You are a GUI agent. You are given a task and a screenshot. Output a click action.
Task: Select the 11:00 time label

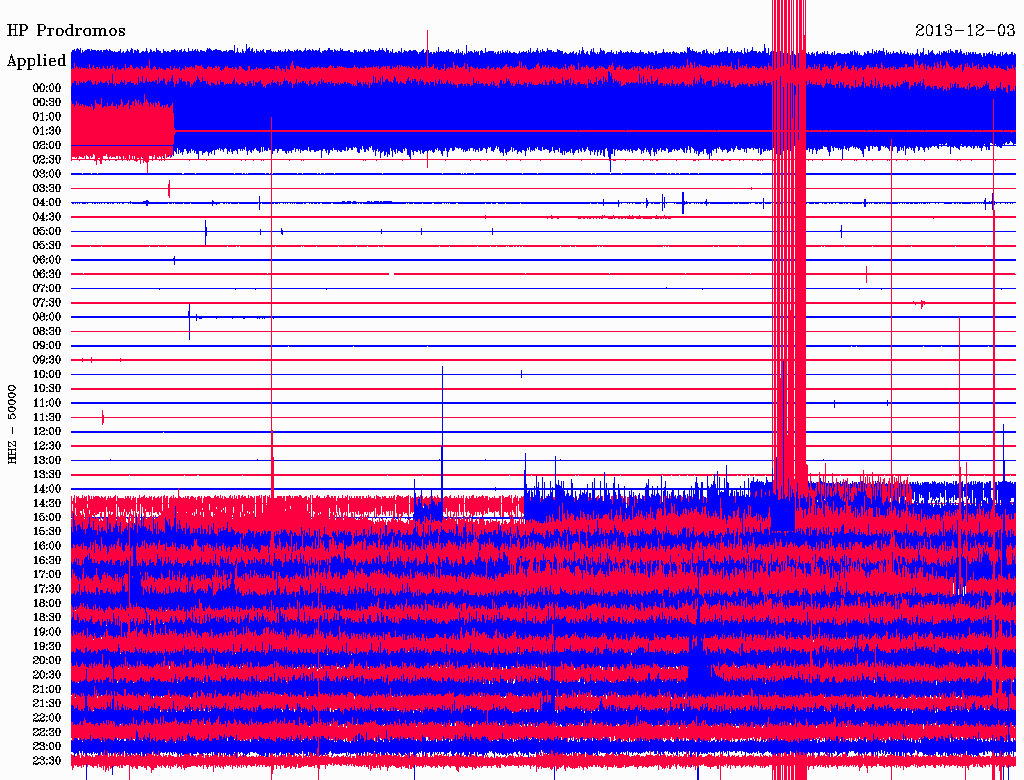47,403
